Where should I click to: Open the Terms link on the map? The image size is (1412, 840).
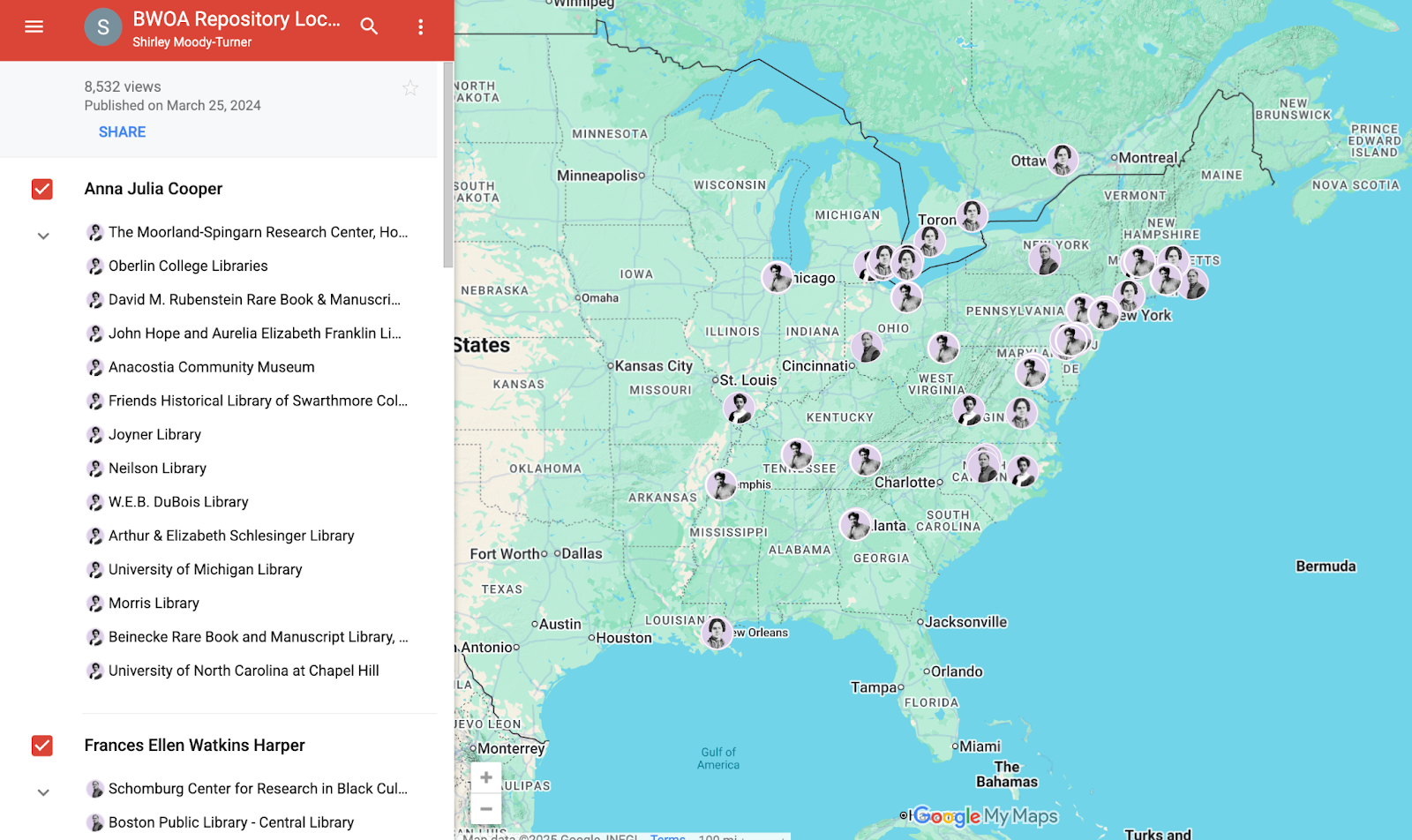coord(668,836)
